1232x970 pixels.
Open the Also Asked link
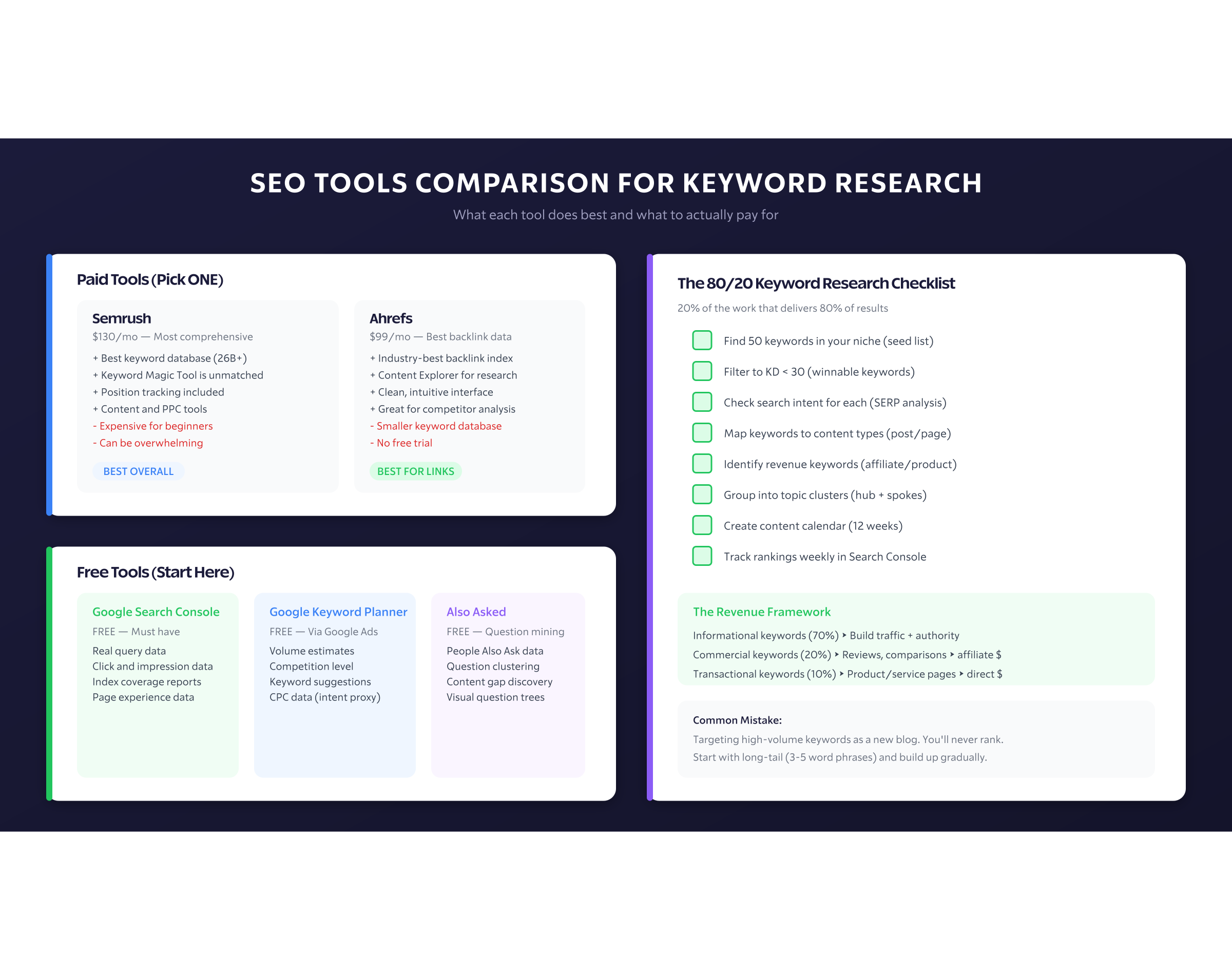pos(476,612)
